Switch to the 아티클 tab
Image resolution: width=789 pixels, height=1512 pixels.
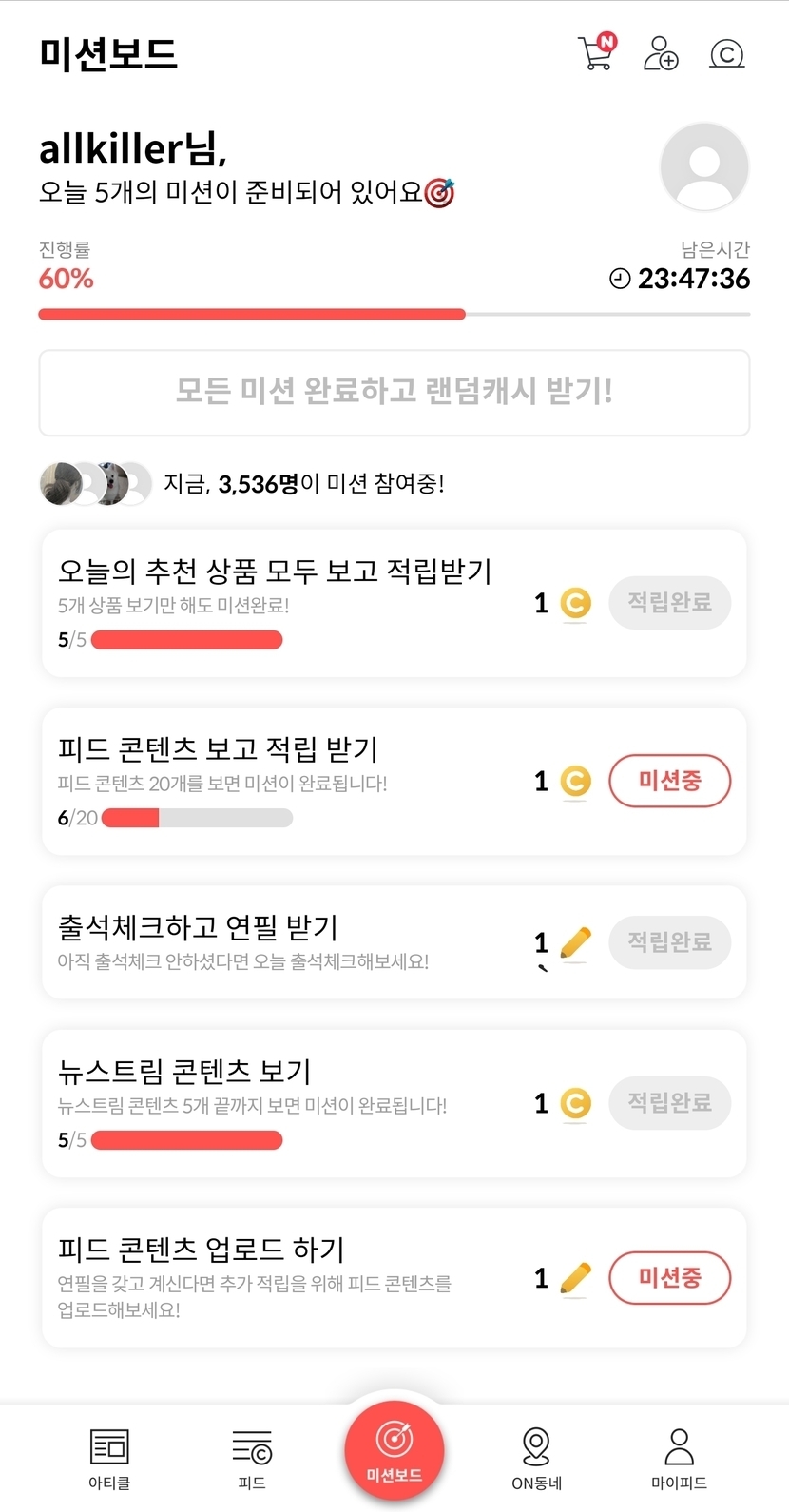click(109, 1458)
